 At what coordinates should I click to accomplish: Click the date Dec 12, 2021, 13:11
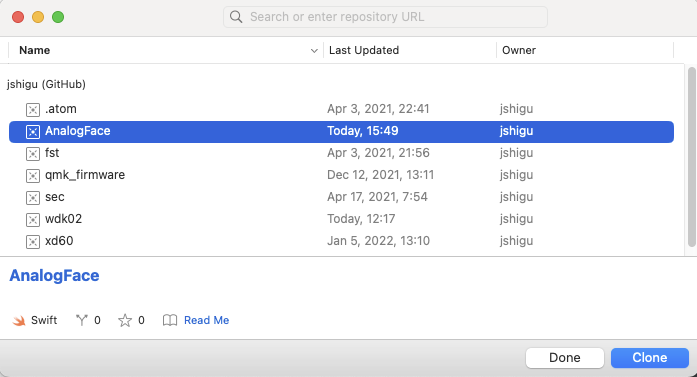click(x=381, y=175)
